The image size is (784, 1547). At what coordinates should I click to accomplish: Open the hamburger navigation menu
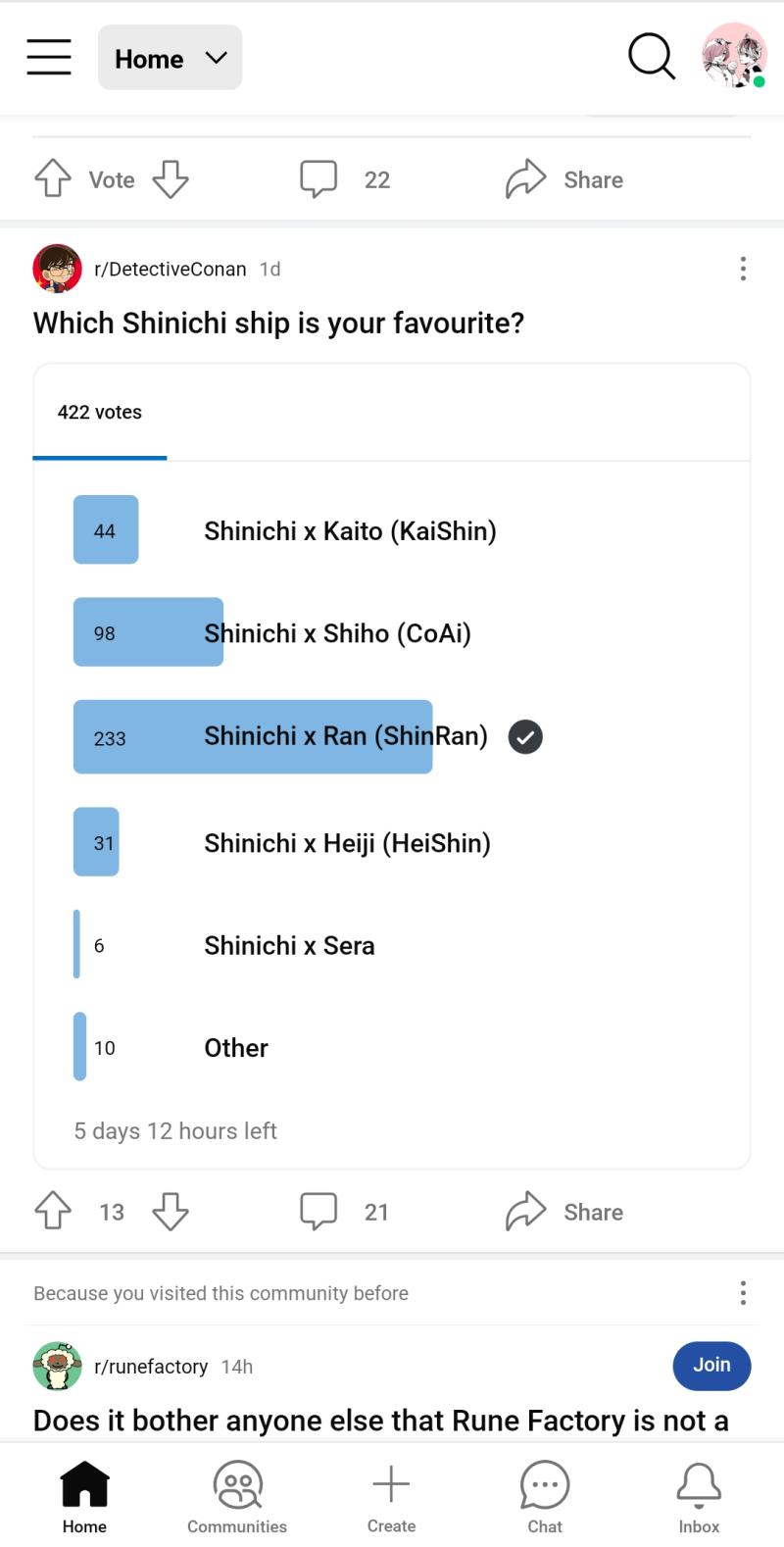click(x=49, y=57)
